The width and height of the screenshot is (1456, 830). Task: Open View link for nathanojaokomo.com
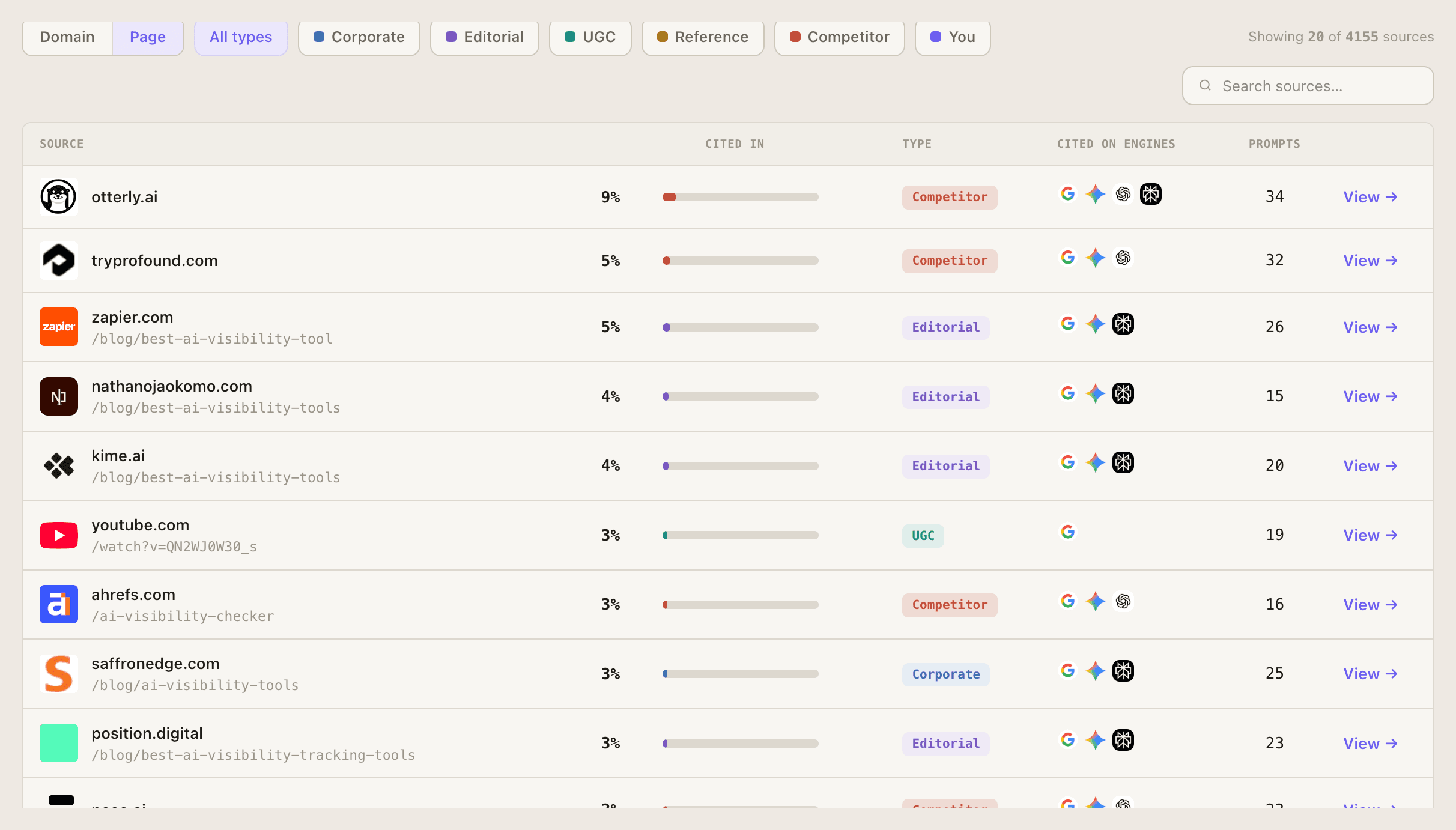1371,396
